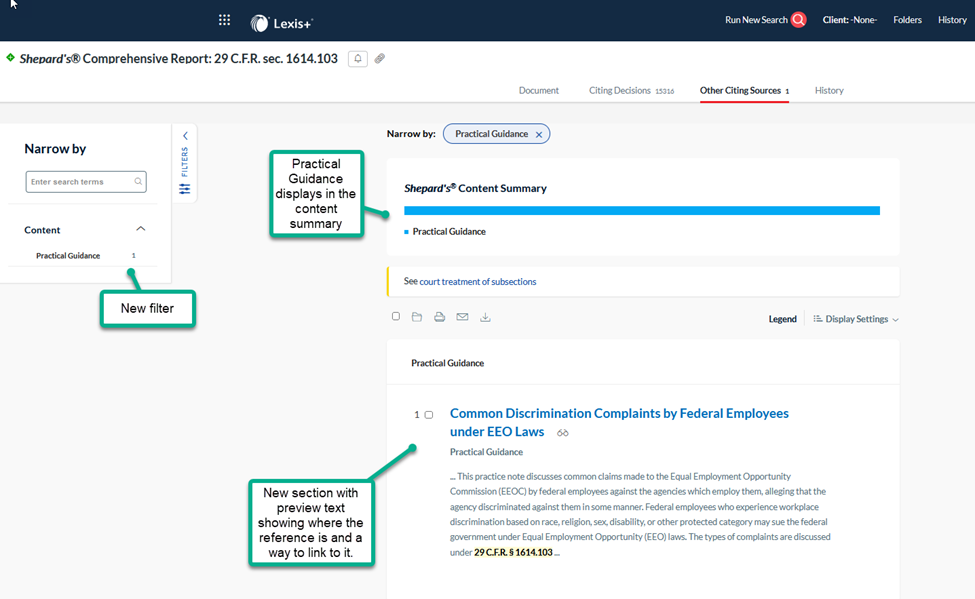Open the Client: -None- selector
The height and width of the screenshot is (599, 975).
click(849, 20)
